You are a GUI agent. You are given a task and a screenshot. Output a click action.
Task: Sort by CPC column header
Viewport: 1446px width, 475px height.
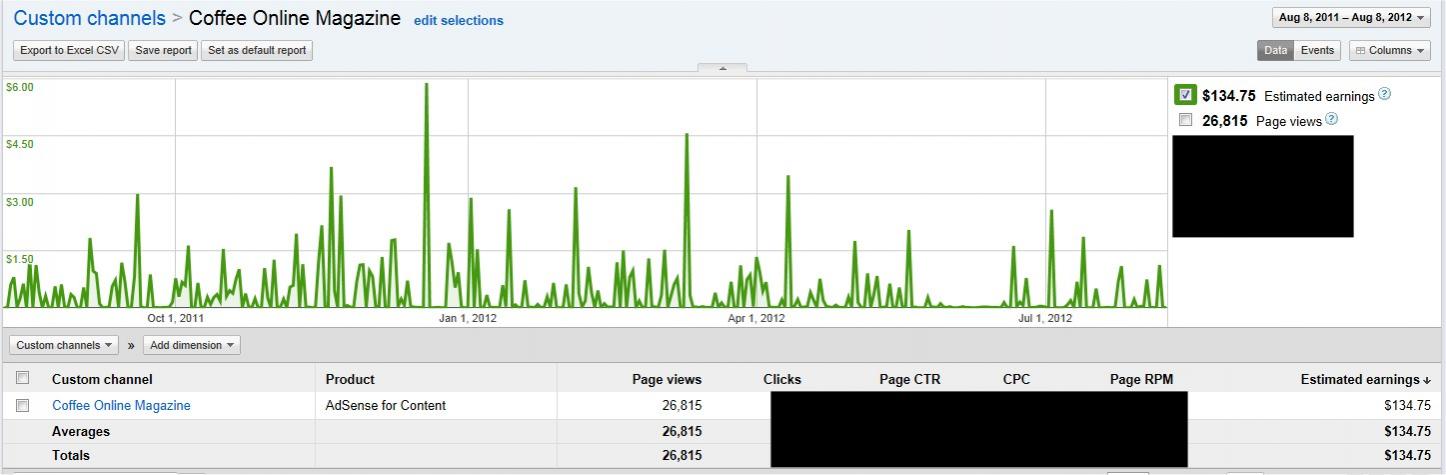(x=1016, y=379)
